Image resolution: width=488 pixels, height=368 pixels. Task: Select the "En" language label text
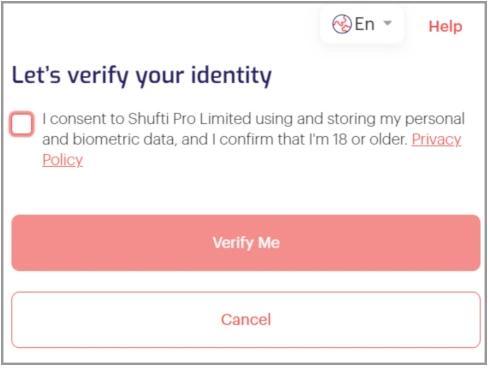point(365,24)
